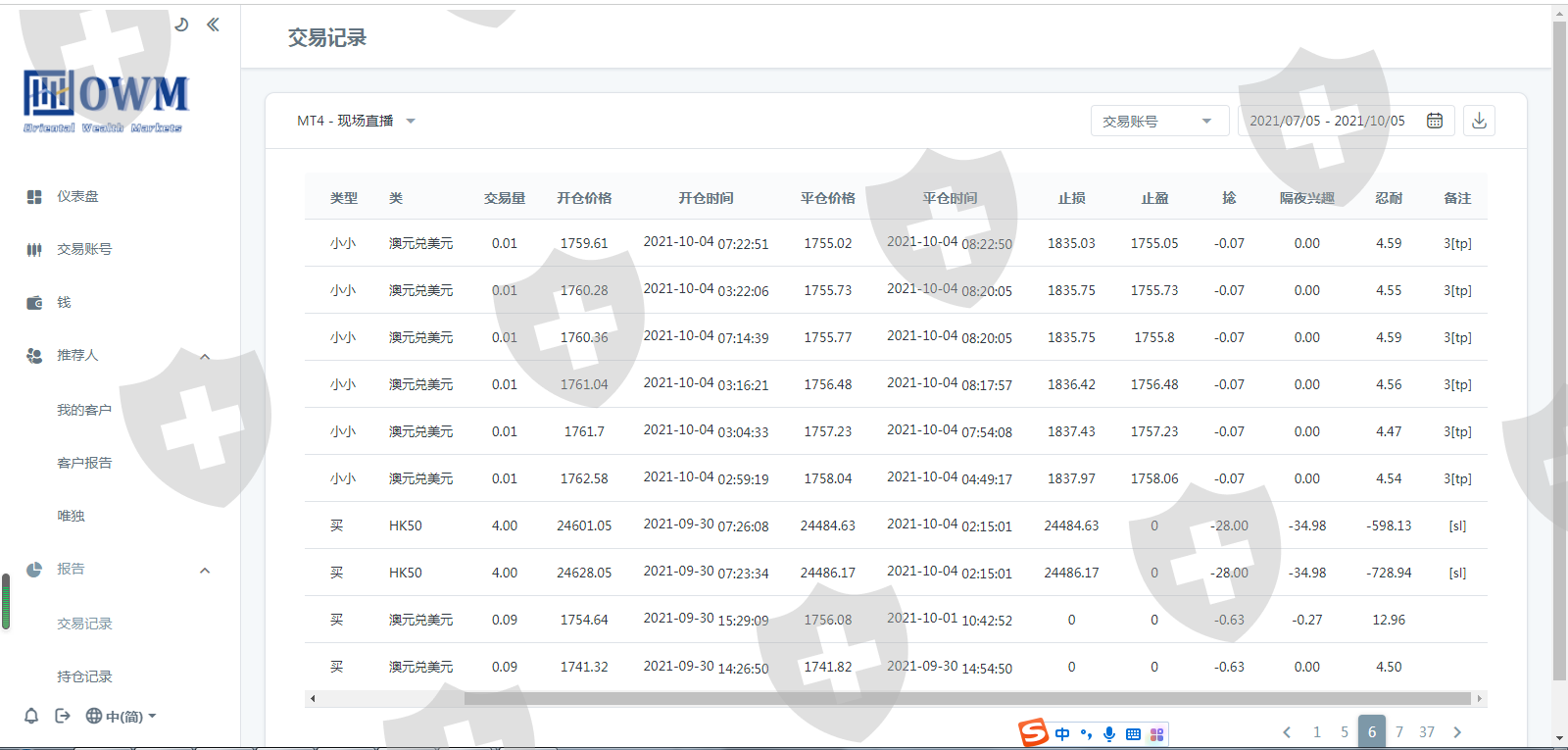Viewport: 1568px width, 750px height.
Task: Open MT4 - 现场直播 platform dropdown
Action: (x=356, y=121)
